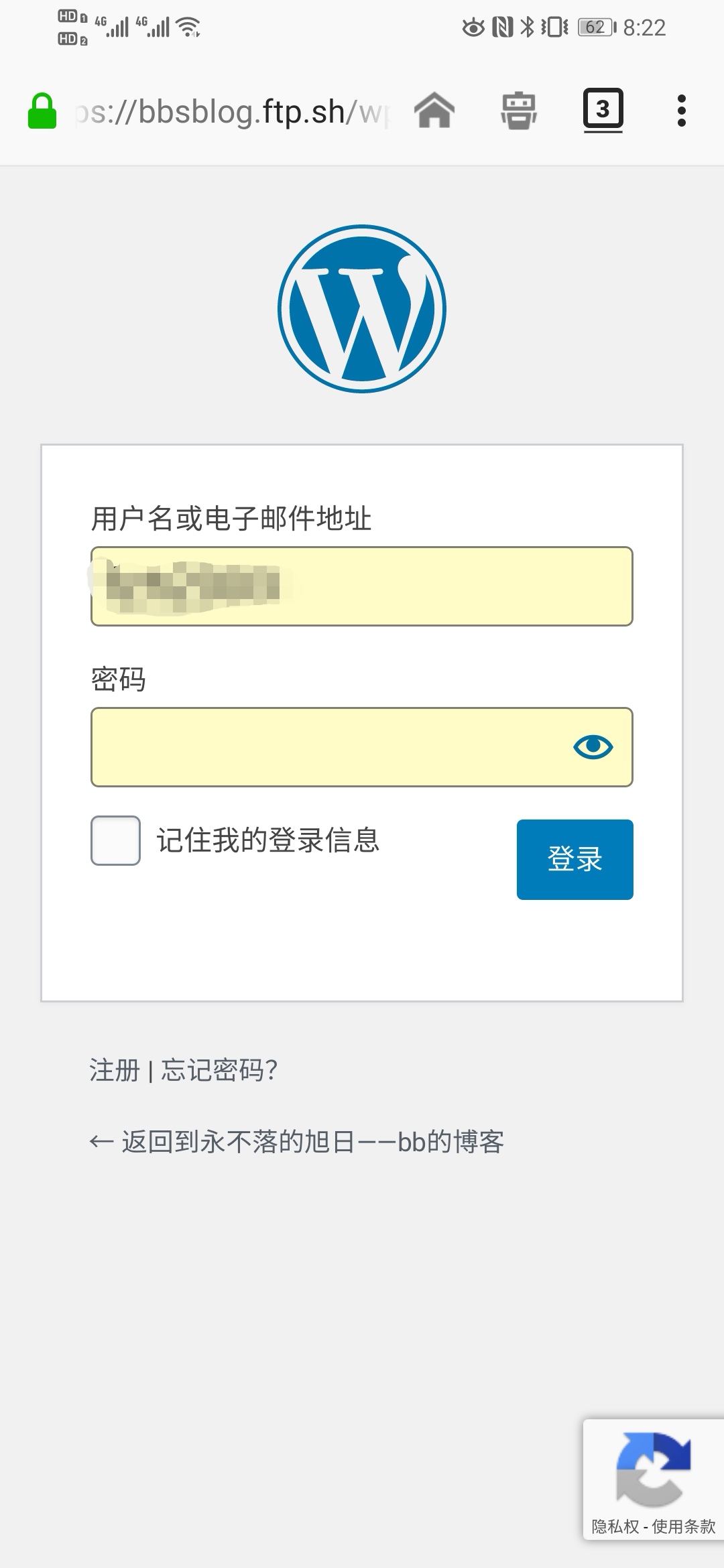This screenshot has width=724, height=1568.
Task: Open the reCAPTCHA 使用条款 link
Action: [684, 1526]
